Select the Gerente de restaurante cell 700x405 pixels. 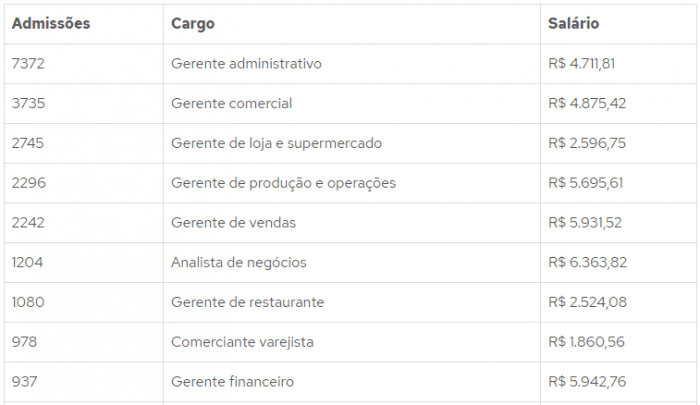pyautogui.click(x=248, y=302)
